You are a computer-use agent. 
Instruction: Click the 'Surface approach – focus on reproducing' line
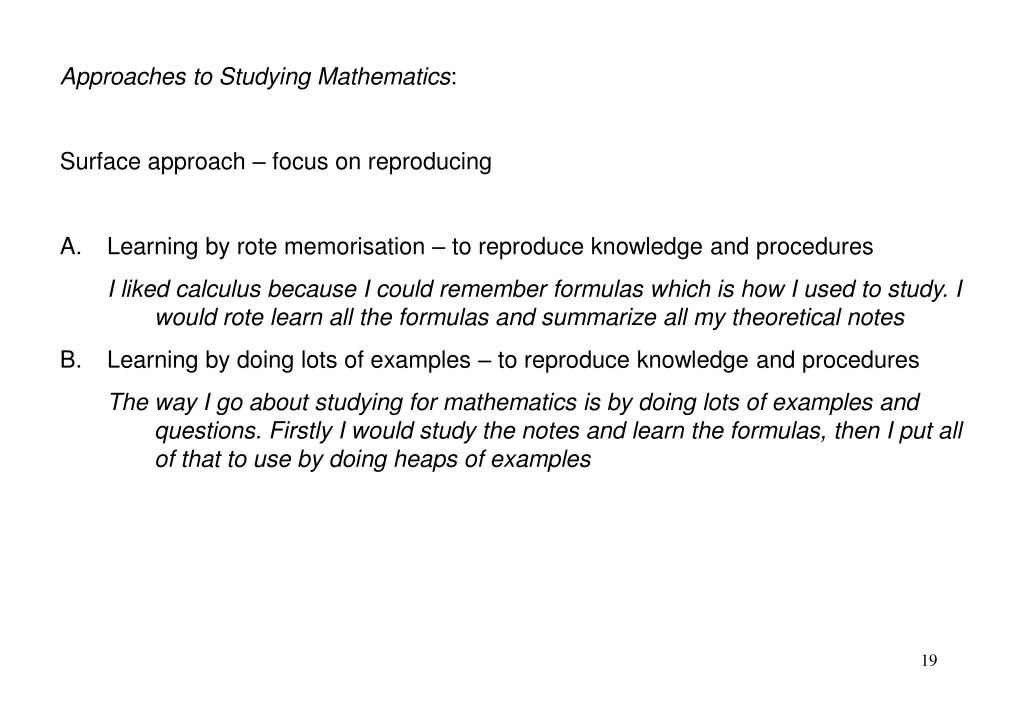275,162
